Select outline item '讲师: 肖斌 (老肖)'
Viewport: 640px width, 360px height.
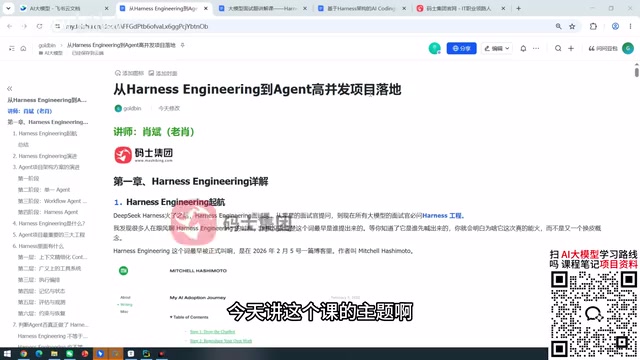point(30,111)
